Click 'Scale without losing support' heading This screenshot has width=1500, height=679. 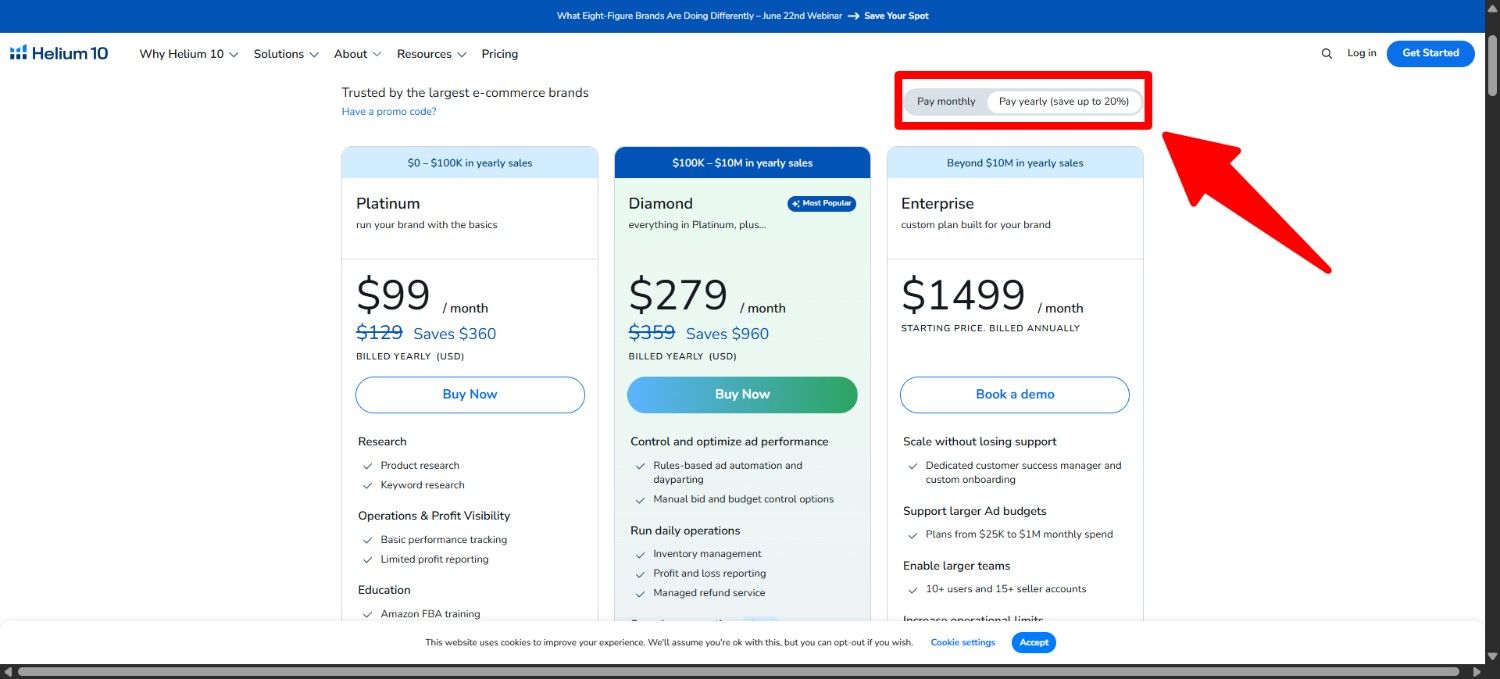[980, 441]
